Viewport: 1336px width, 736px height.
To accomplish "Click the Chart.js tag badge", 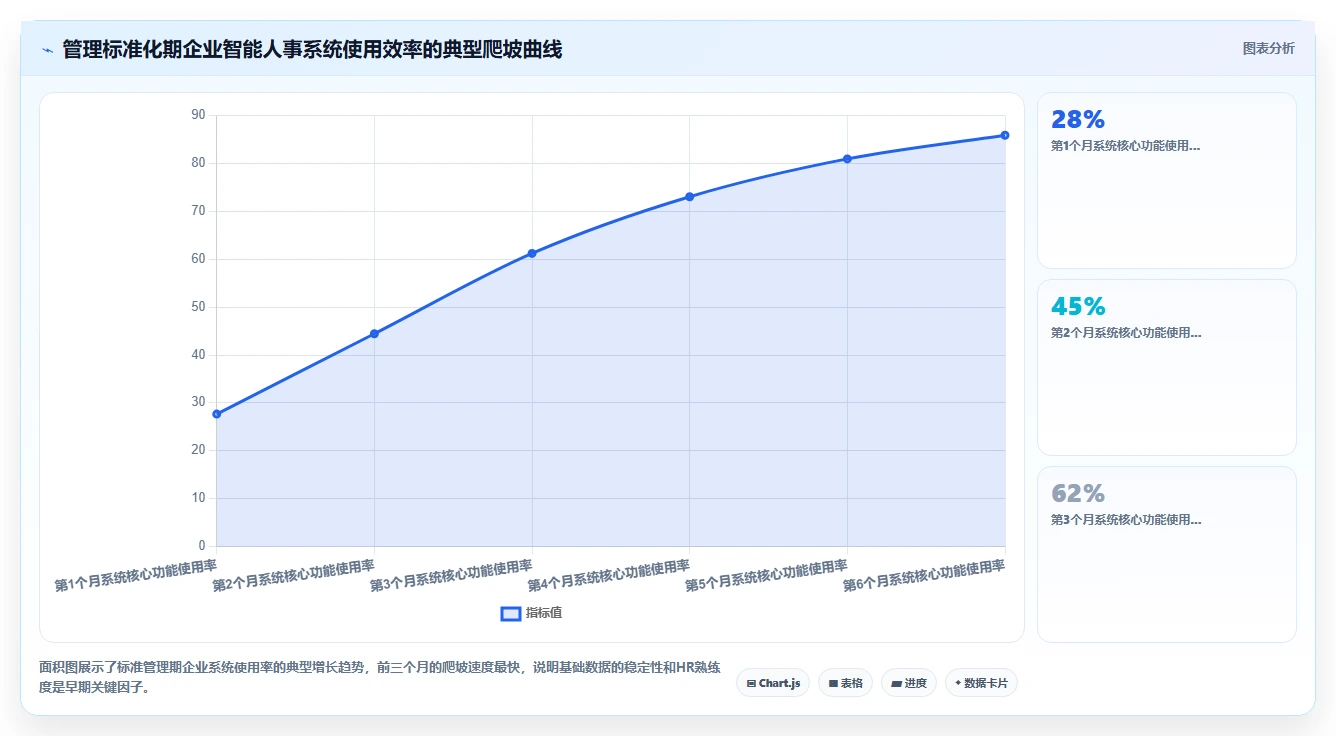I will 773,683.
